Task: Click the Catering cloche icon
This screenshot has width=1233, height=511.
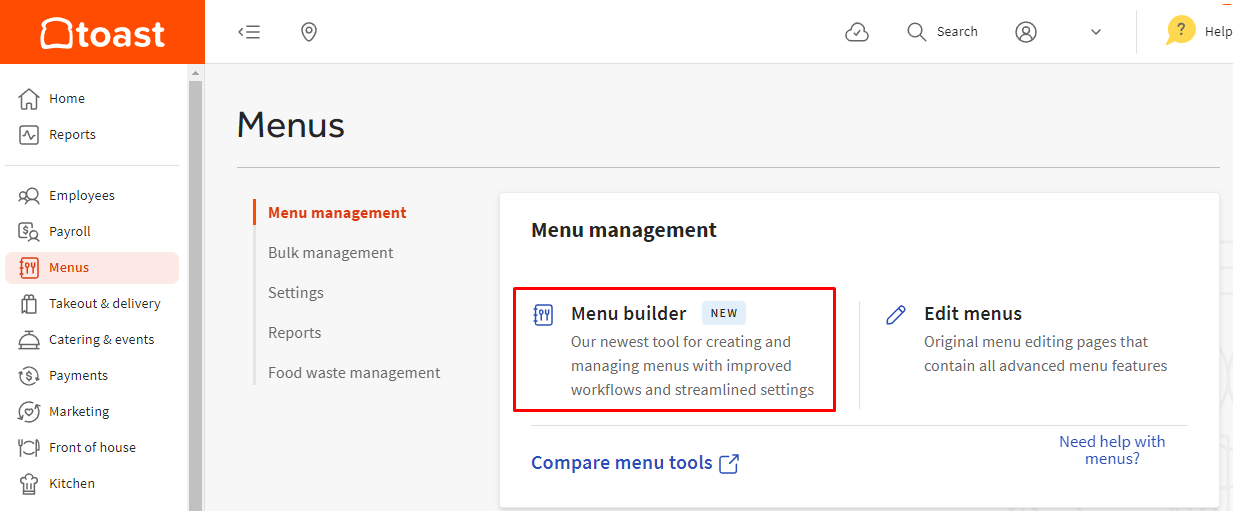Action: [x=29, y=339]
